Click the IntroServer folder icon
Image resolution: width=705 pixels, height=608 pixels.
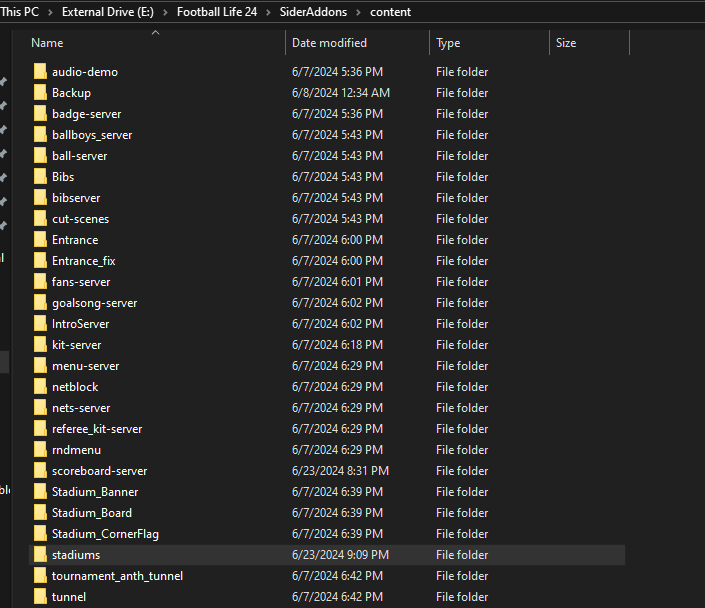click(x=40, y=323)
